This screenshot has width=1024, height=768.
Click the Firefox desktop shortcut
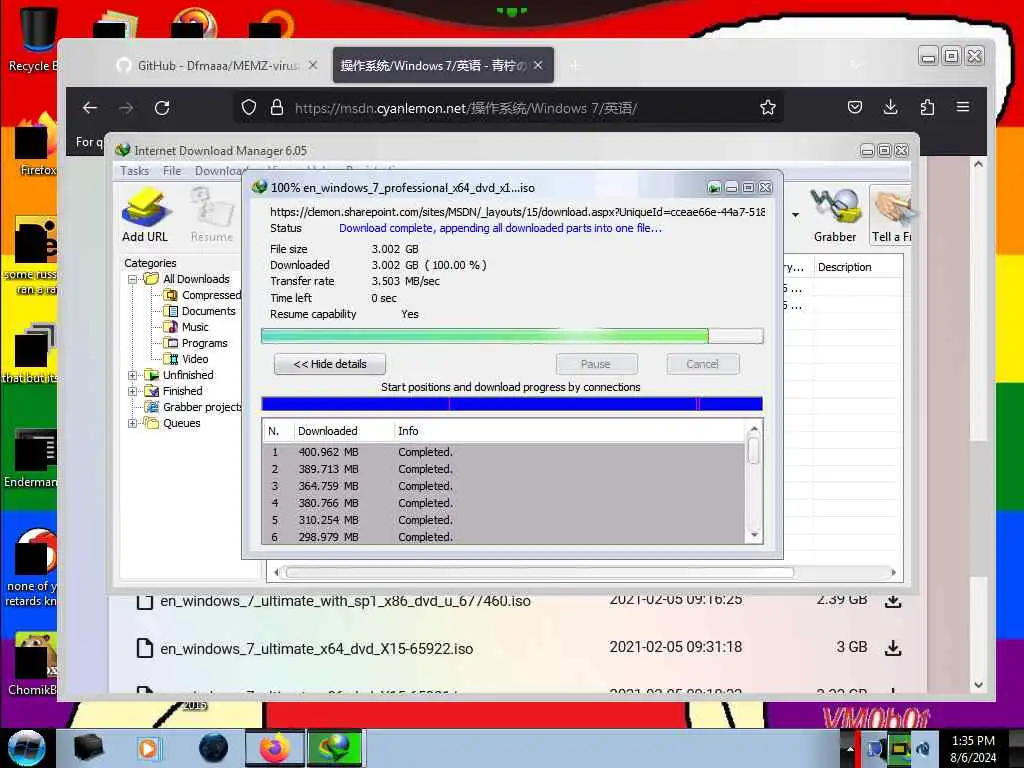click(36, 145)
